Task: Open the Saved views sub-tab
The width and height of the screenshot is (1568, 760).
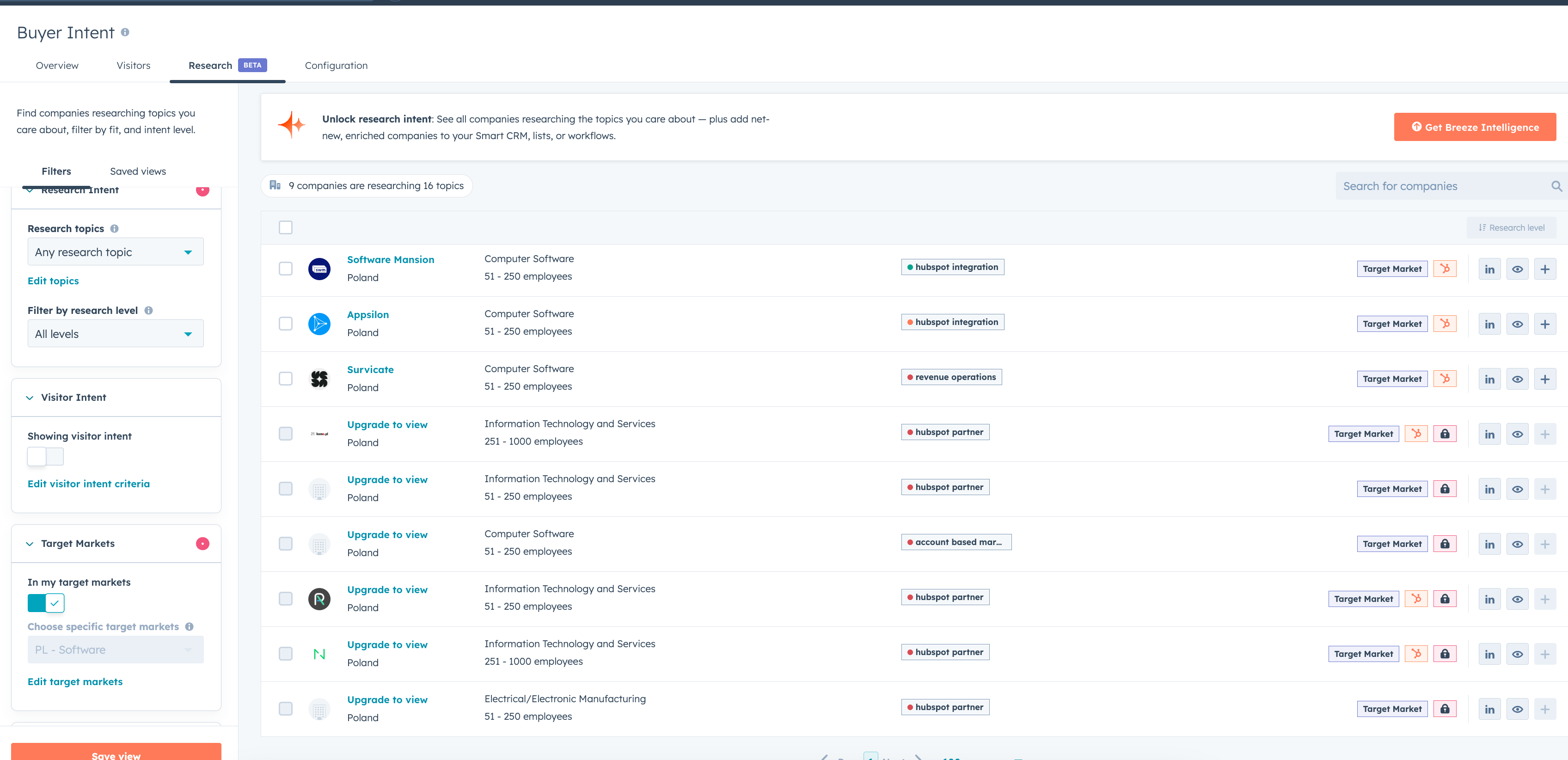Action: point(138,172)
